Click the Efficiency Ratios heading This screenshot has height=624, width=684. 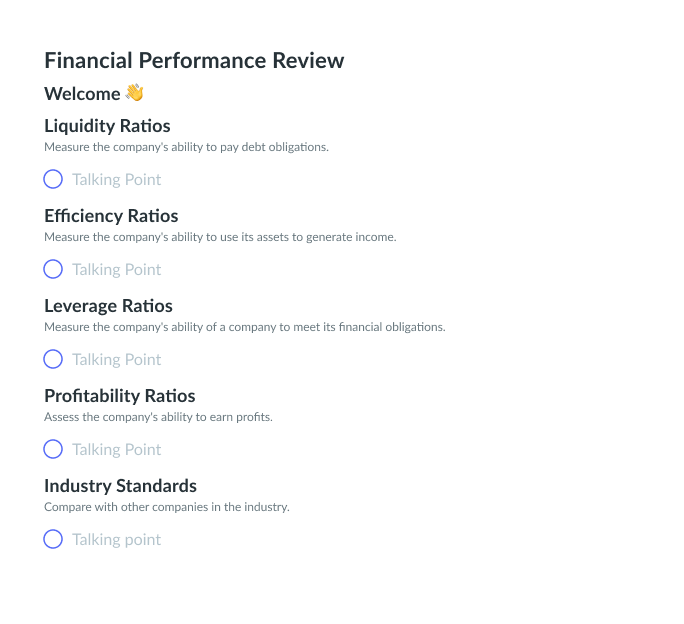tap(111, 216)
